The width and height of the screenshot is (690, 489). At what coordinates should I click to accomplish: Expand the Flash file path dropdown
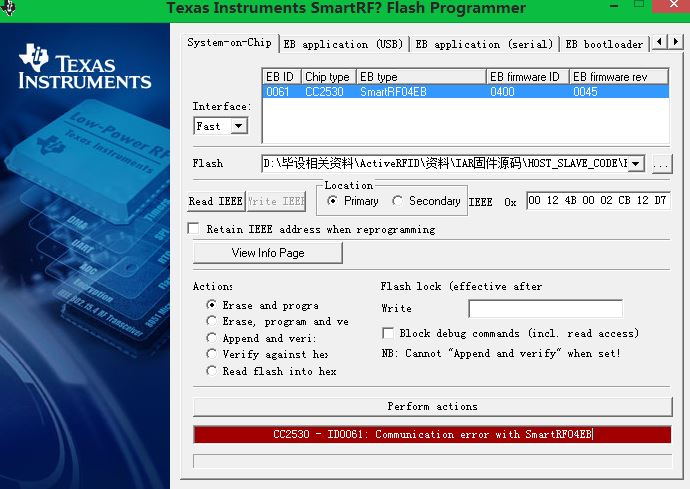tap(635, 164)
